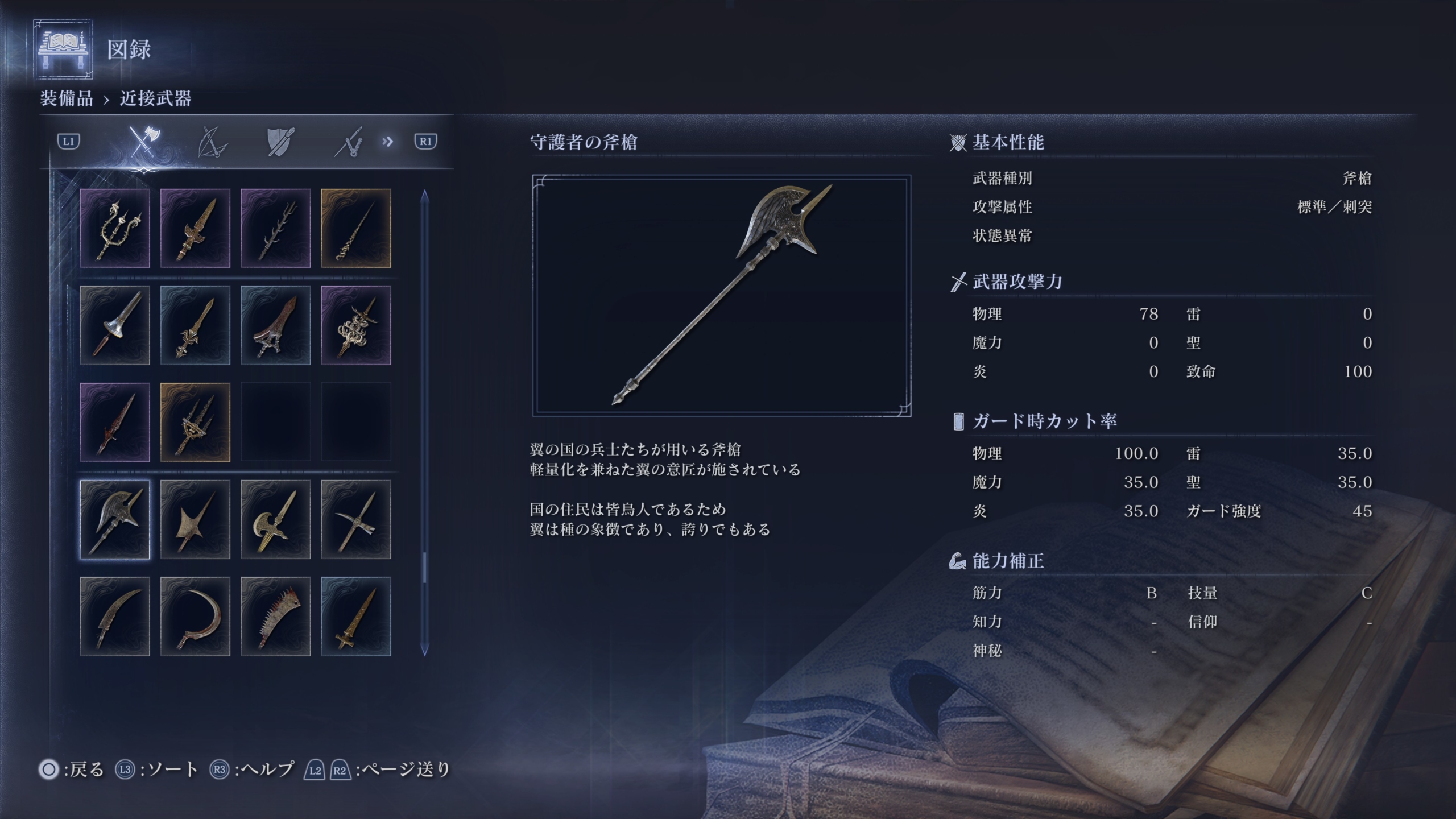Expand more categories with double chevron arrow
The width and height of the screenshot is (1456, 819).
388,141
